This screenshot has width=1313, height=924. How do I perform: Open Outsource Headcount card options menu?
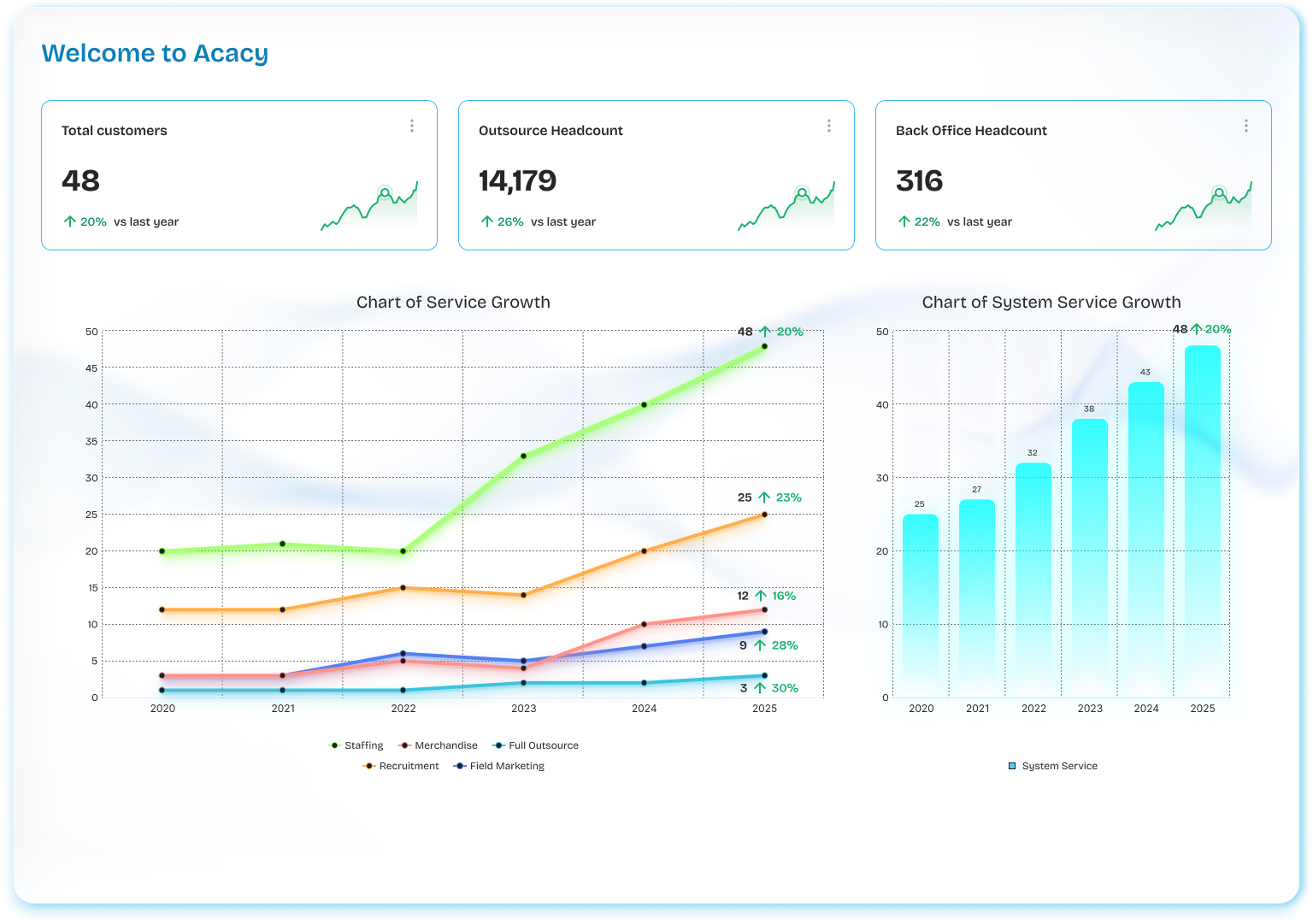829,126
